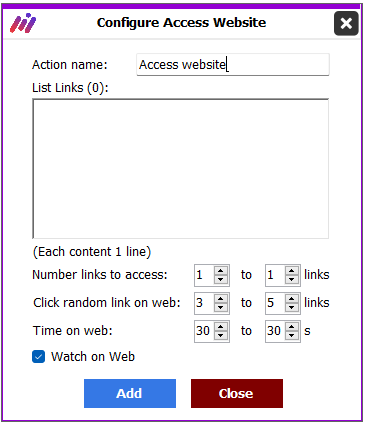Select the minimum Time on web field

204,331
